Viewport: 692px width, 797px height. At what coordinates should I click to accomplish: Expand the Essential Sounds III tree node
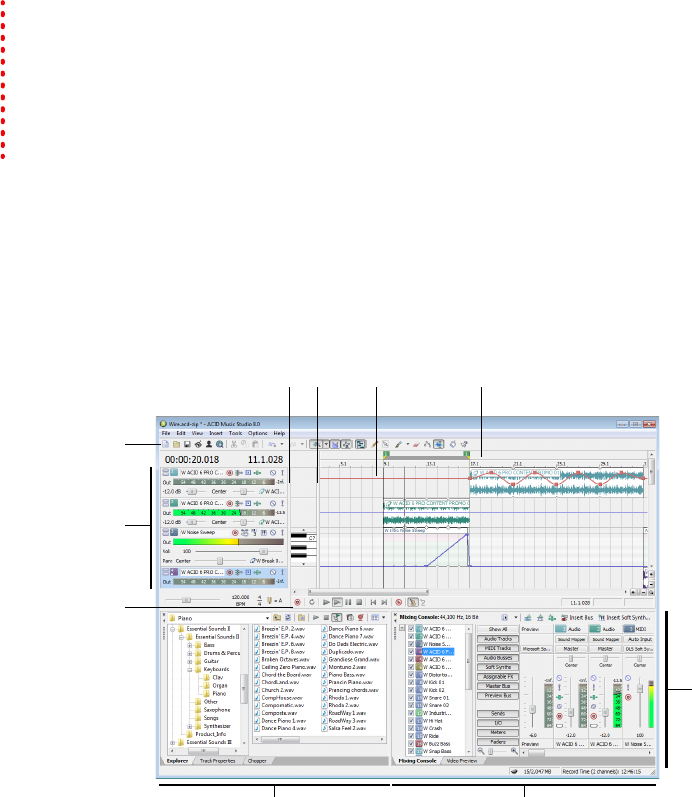pos(172,743)
